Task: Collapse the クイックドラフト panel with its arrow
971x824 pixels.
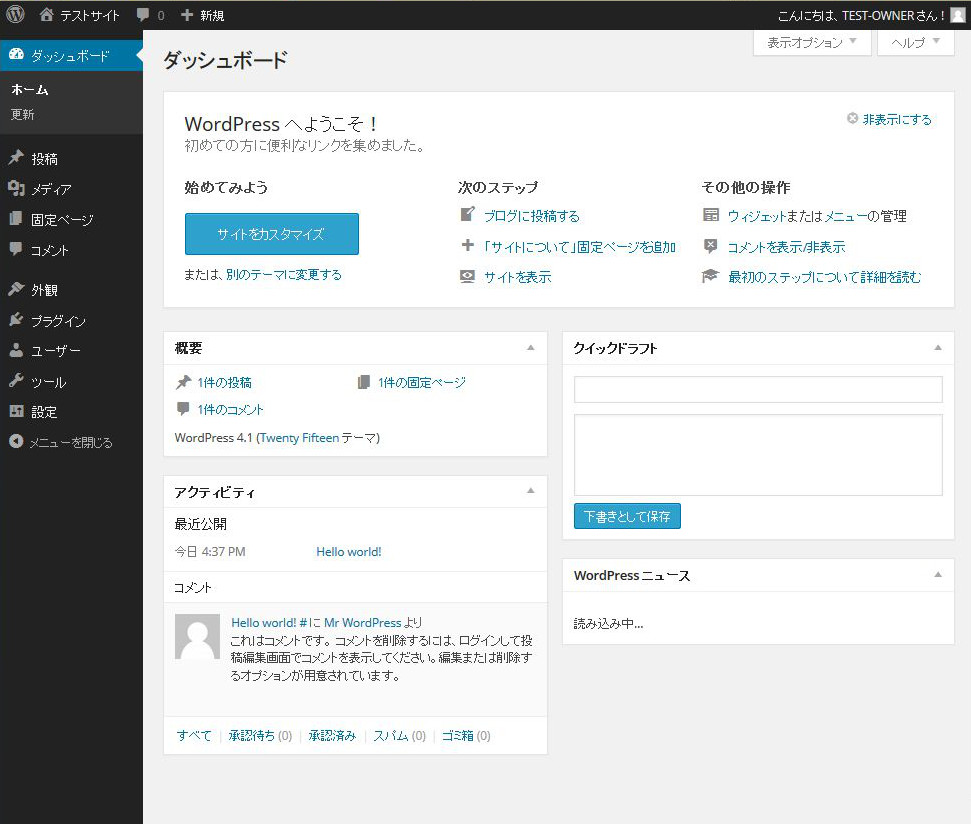Action: [938, 348]
